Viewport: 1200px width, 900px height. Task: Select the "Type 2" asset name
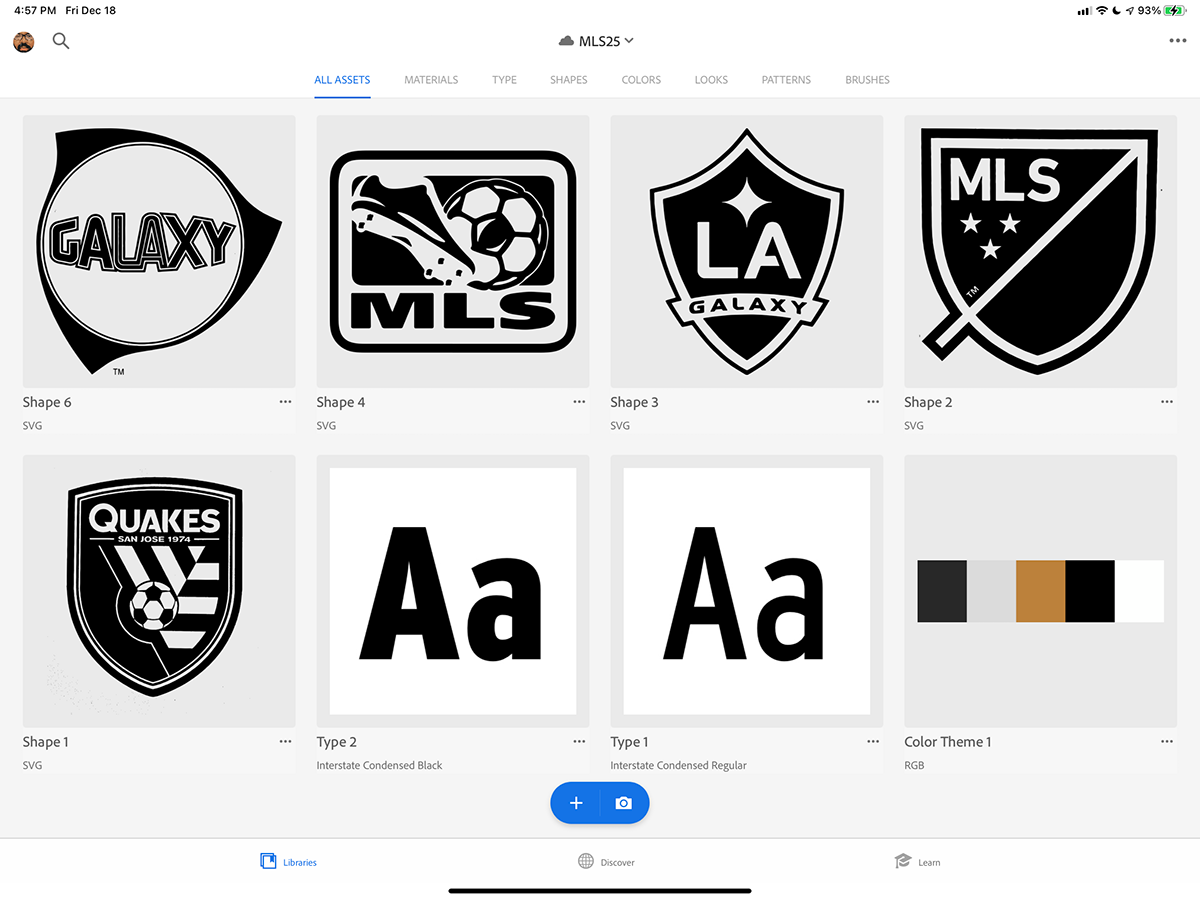(337, 742)
